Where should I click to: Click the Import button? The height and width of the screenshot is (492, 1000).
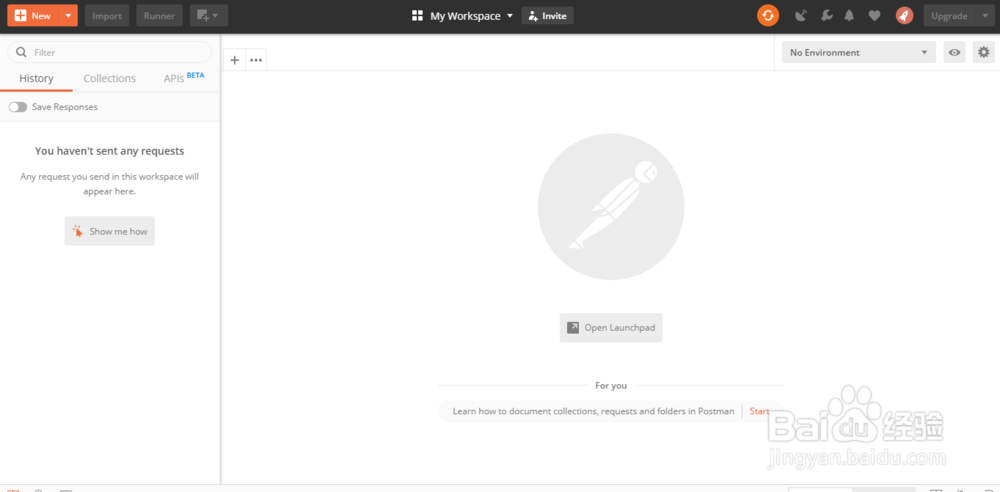[x=107, y=15]
